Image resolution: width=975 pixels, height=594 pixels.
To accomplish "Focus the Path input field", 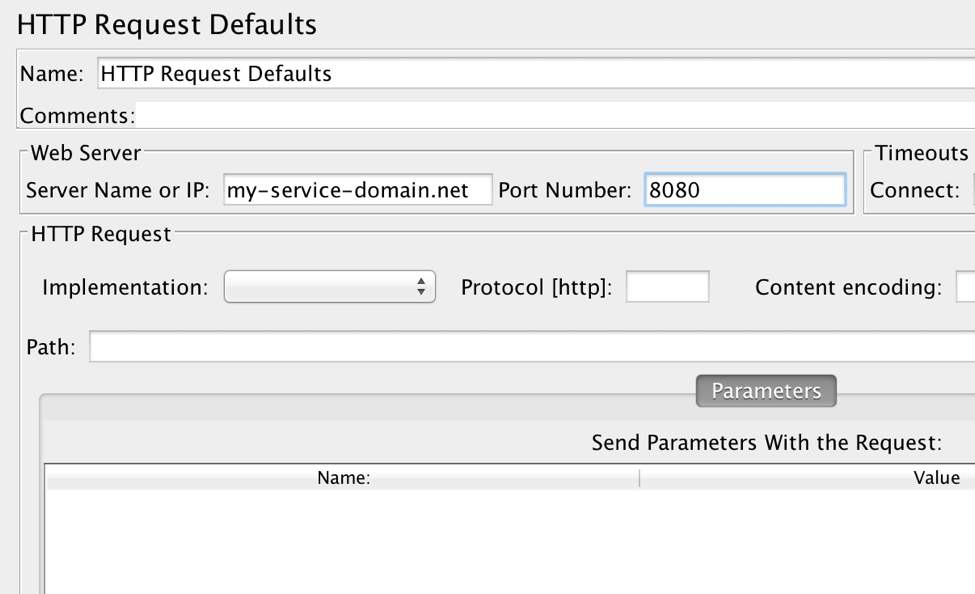I will pyautogui.click(x=531, y=347).
